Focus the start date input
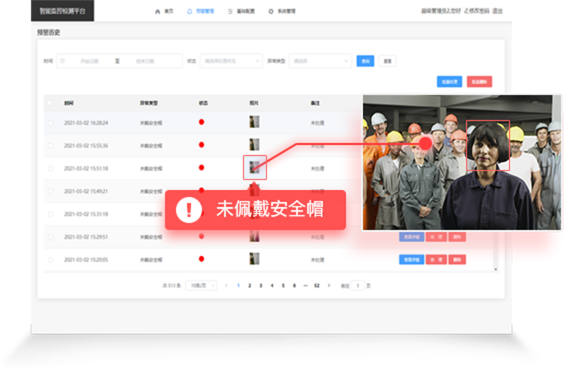 tap(90, 61)
